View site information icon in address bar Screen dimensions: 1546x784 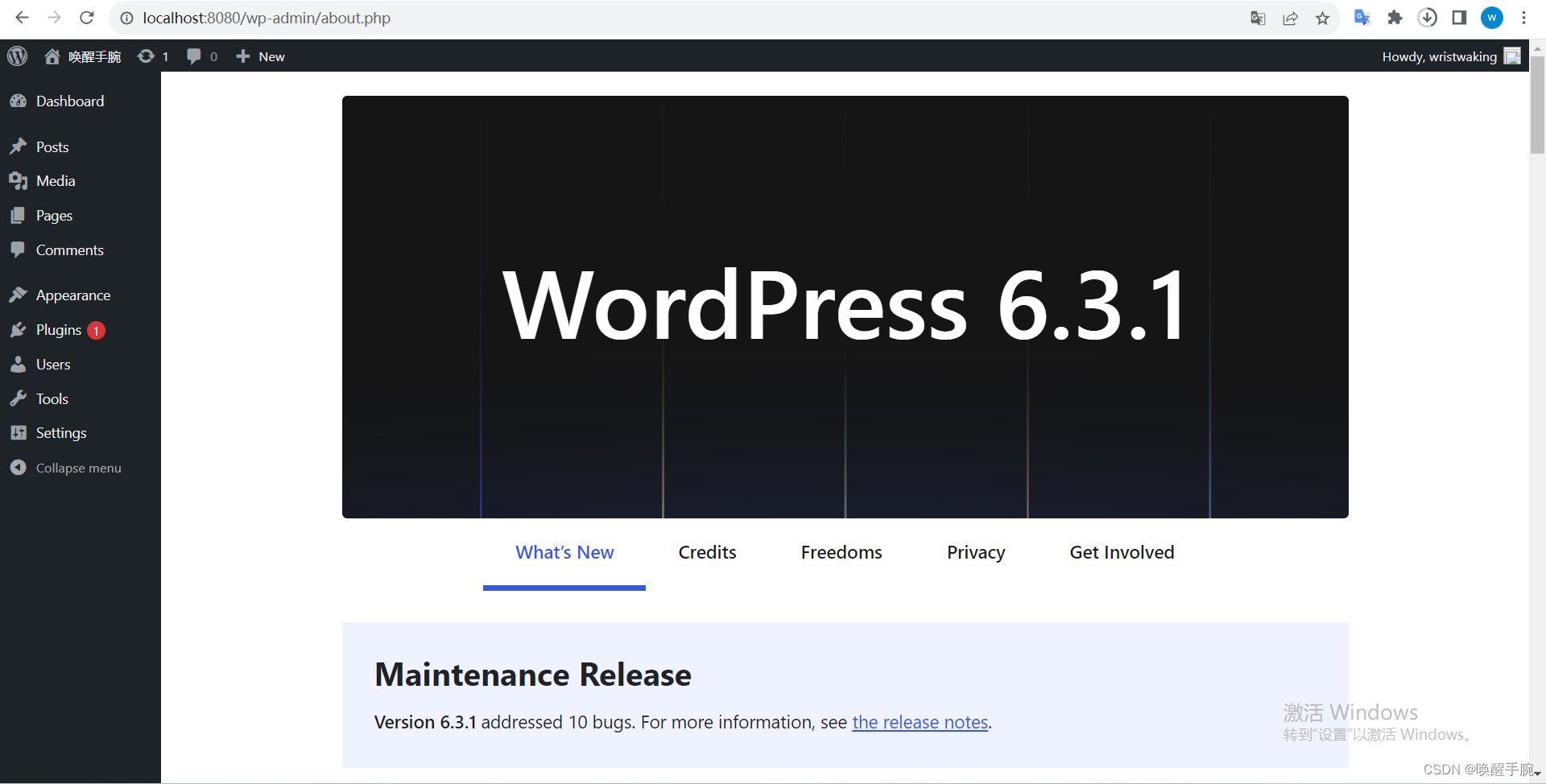tap(126, 18)
